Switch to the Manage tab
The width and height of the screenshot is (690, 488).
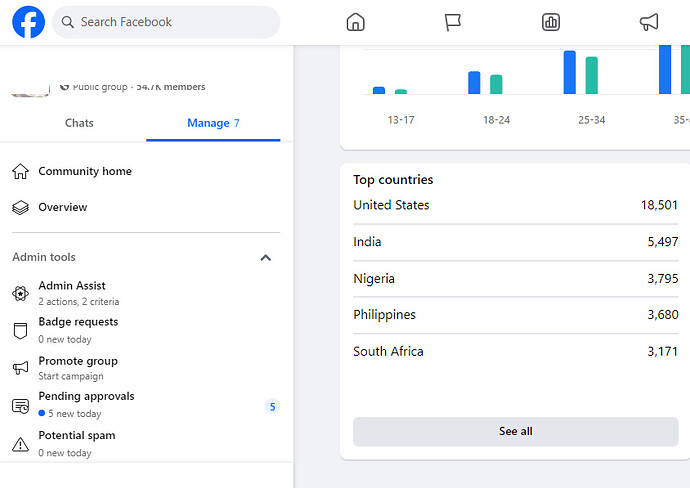click(x=213, y=123)
